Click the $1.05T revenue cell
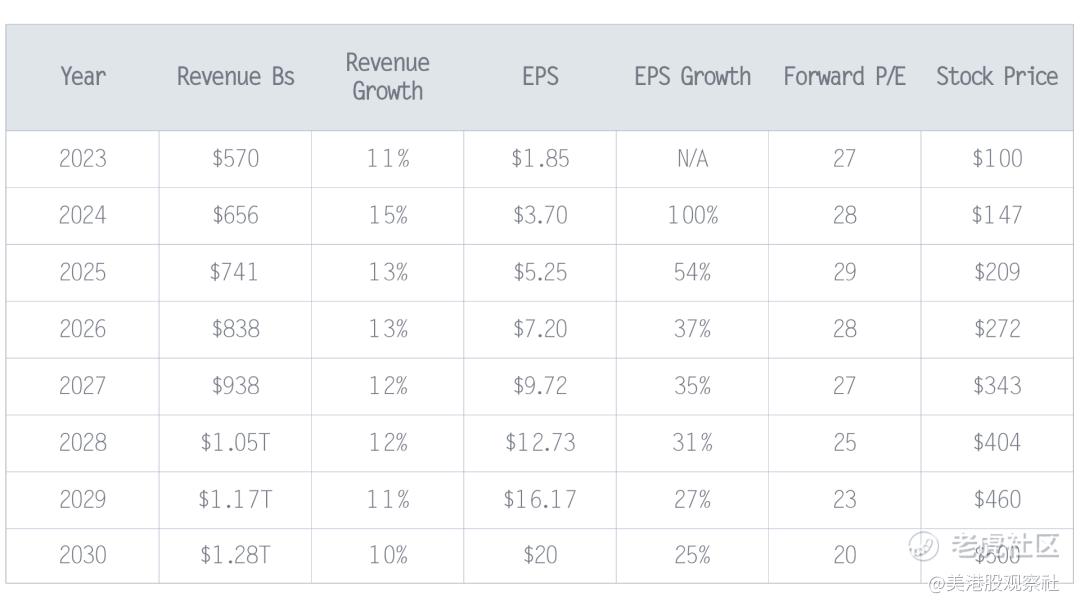This screenshot has width=1080, height=608. (236, 443)
